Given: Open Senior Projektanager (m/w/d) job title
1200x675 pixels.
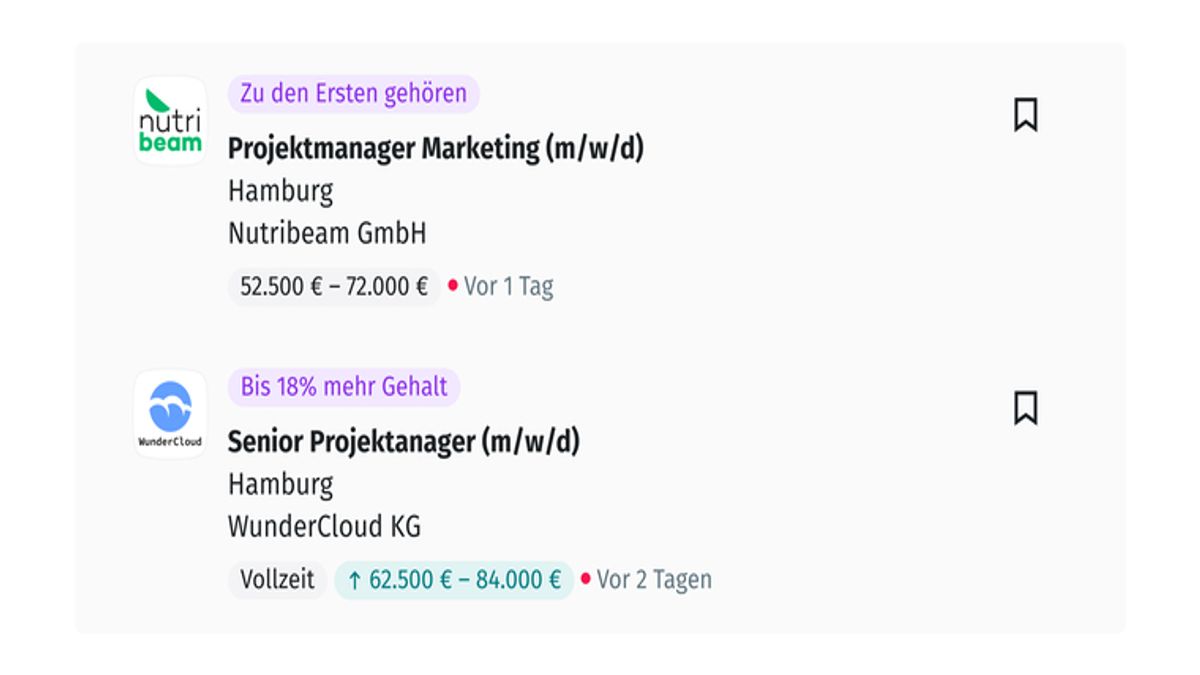Looking at the screenshot, I should click(403, 441).
